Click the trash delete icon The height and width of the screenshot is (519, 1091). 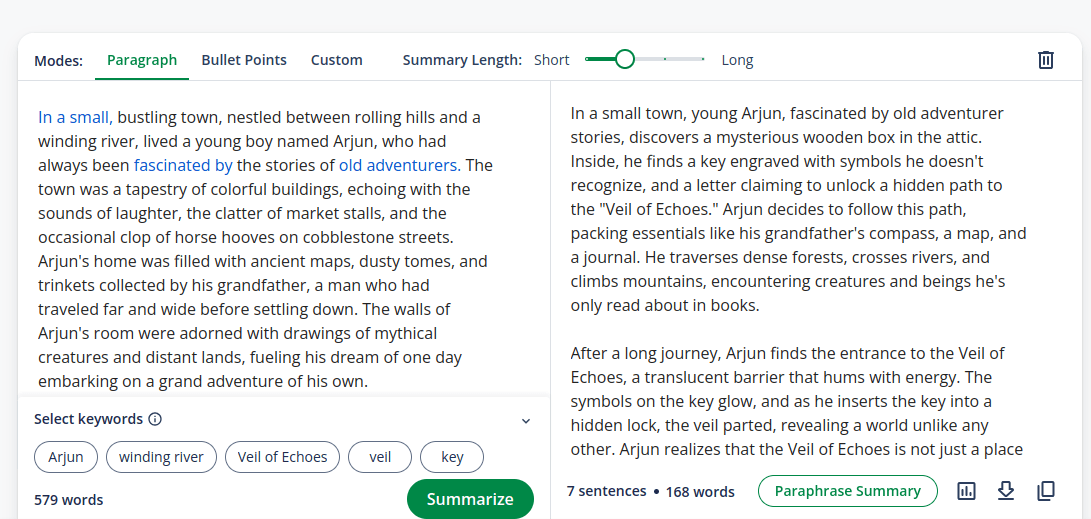[1045, 60]
